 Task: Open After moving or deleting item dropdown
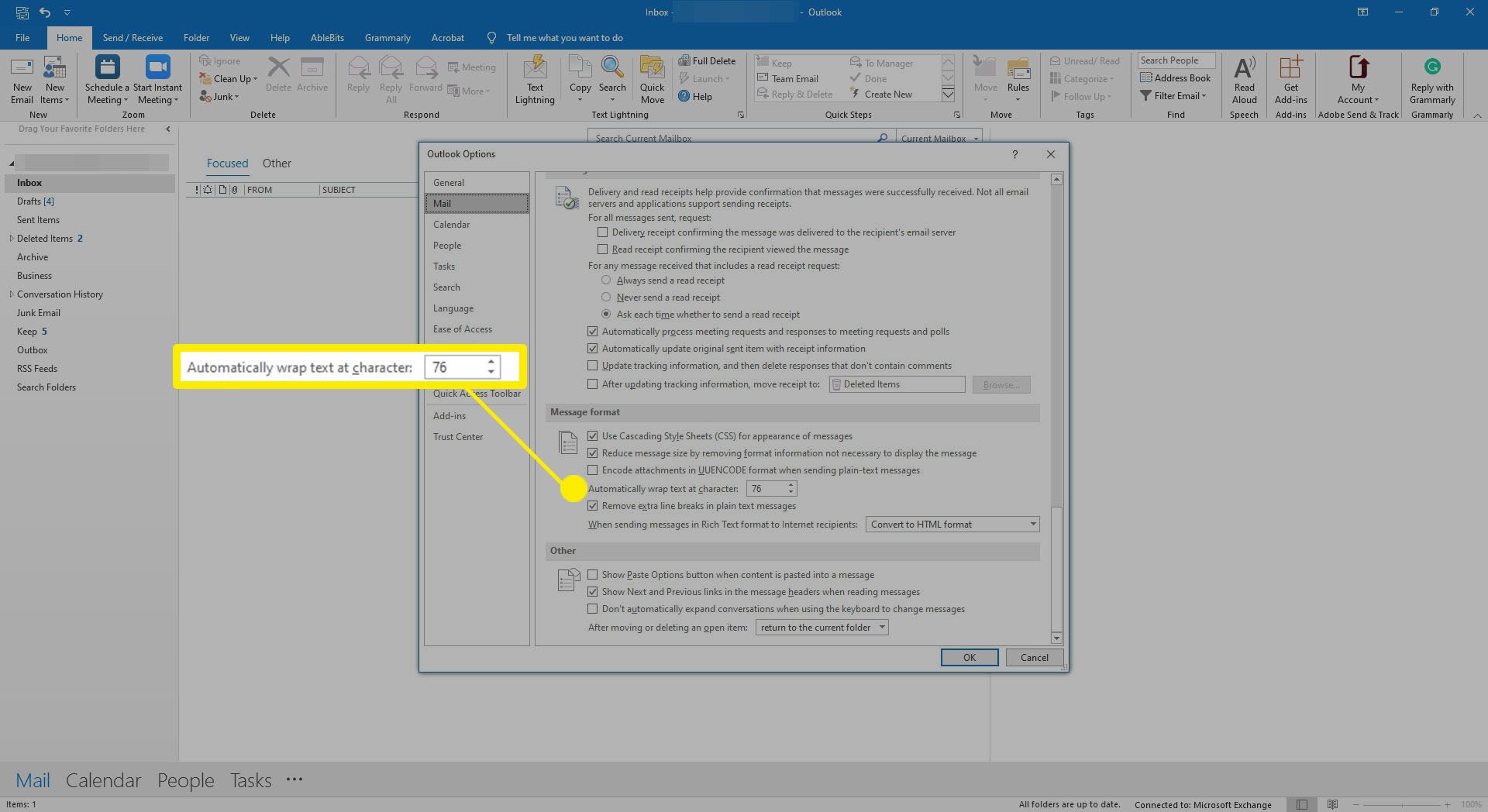pyautogui.click(x=821, y=628)
